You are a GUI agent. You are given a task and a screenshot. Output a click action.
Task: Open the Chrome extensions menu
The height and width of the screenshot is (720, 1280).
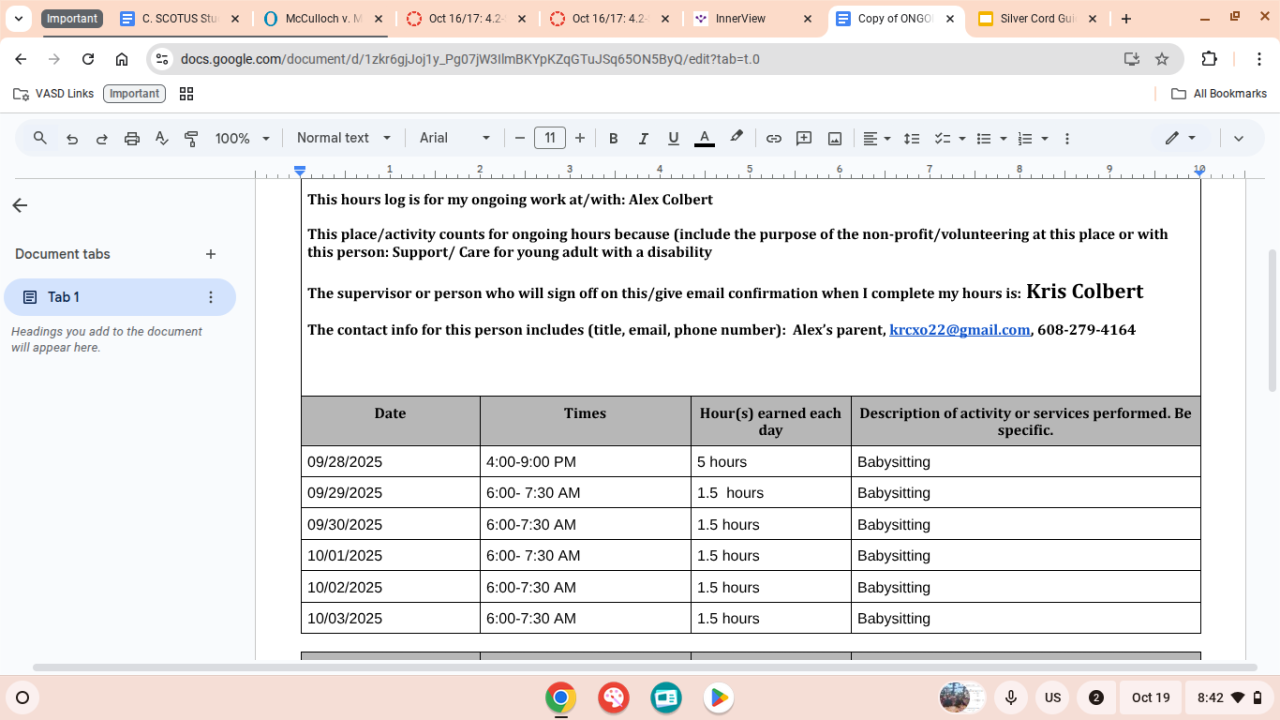pyautogui.click(x=1209, y=59)
